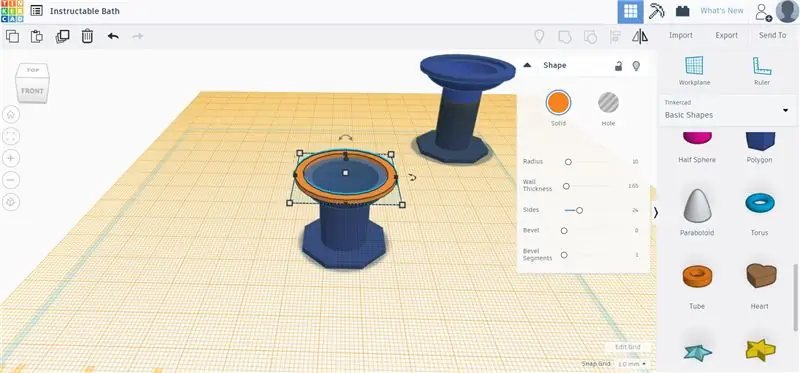Click the Paste clipboard icon
Screen dimensions: 800x373
(x=36, y=36)
